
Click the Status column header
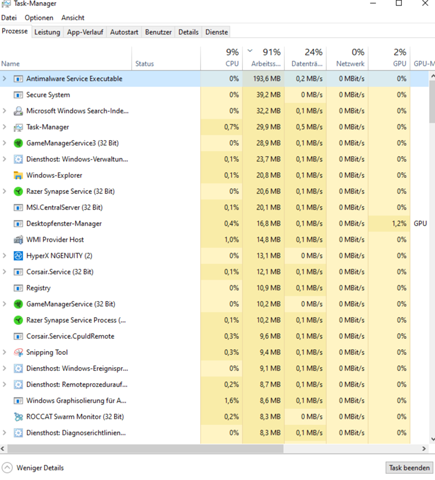point(166,58)
